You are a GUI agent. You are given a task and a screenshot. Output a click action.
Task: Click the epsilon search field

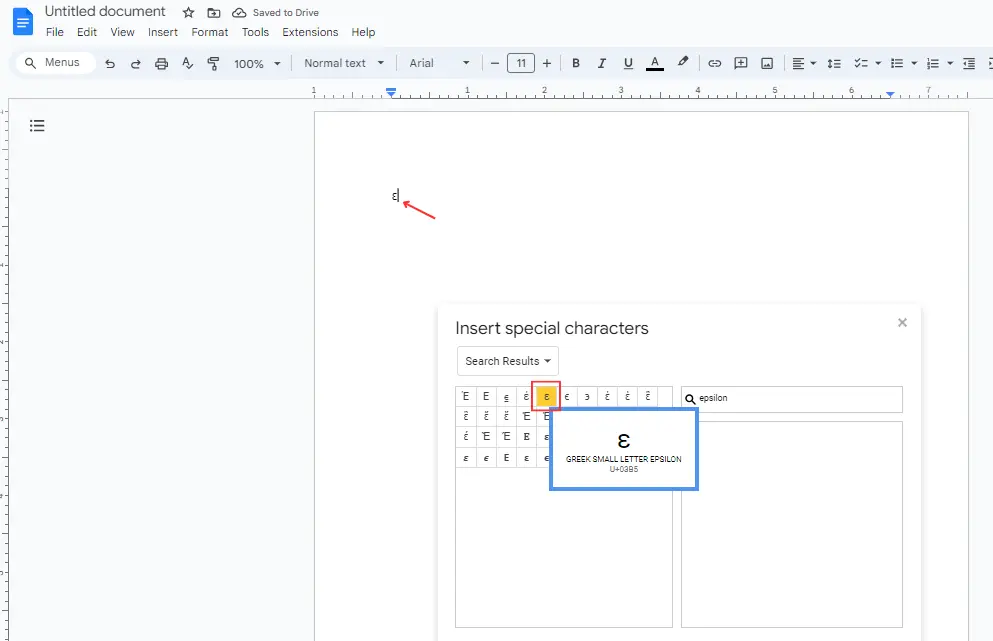792,399
